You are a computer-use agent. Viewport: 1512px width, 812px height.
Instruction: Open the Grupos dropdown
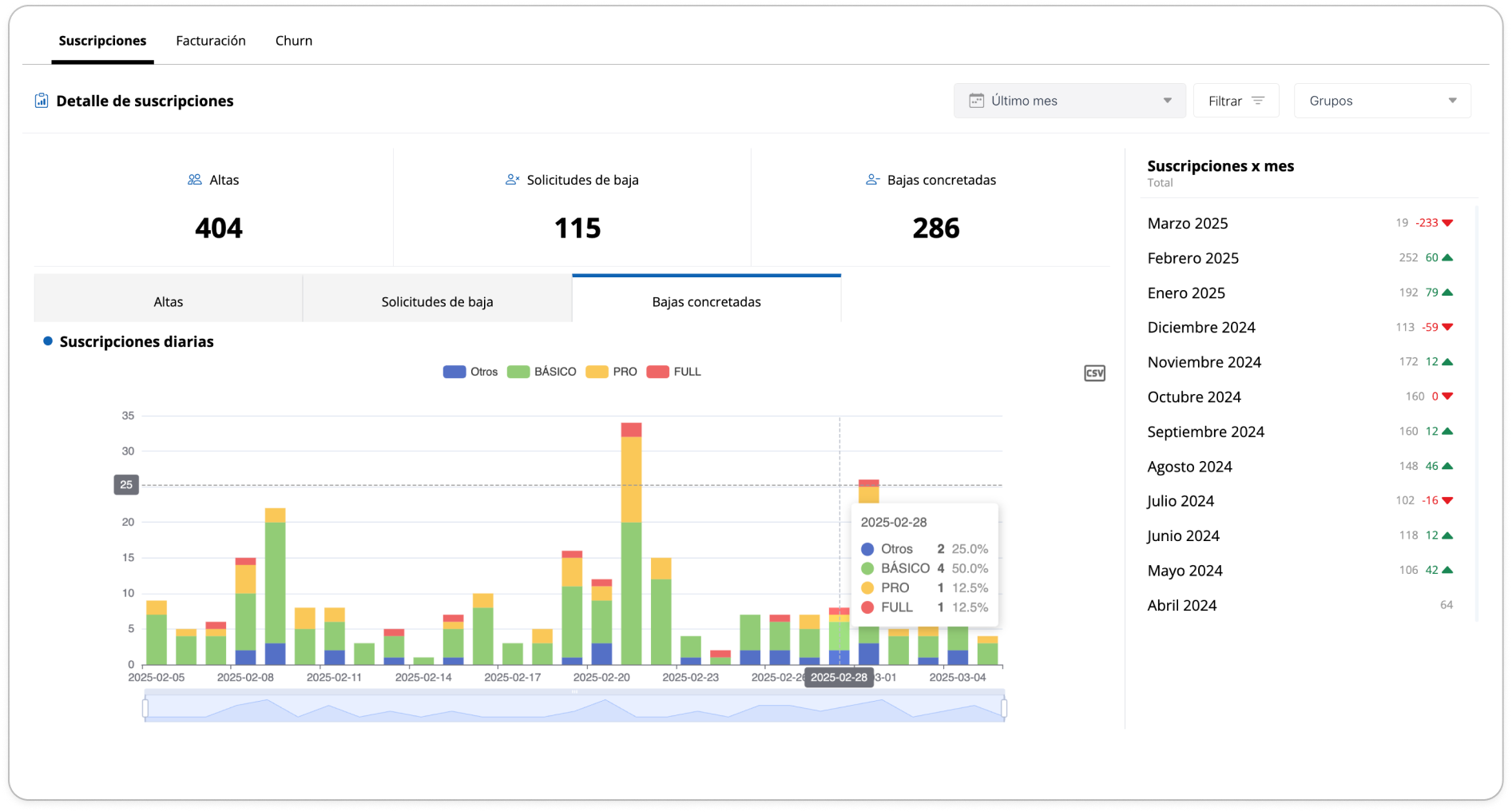(x=1383, y=101)
